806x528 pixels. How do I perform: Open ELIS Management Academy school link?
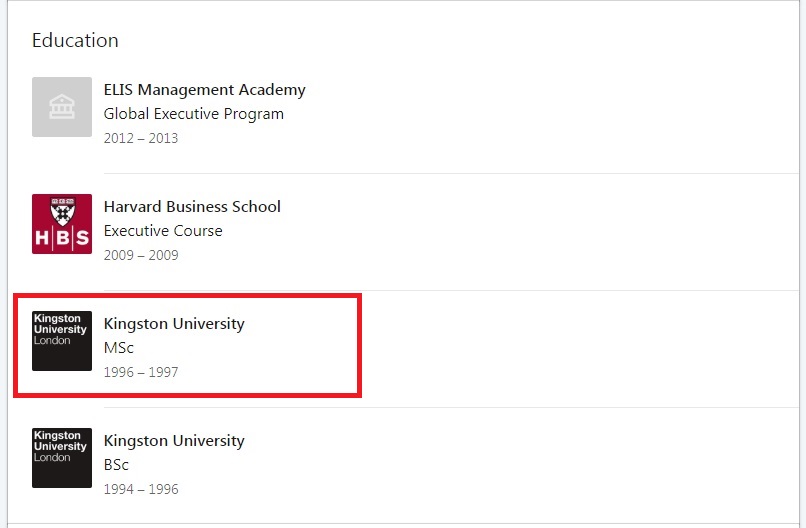tap(205, 90)
